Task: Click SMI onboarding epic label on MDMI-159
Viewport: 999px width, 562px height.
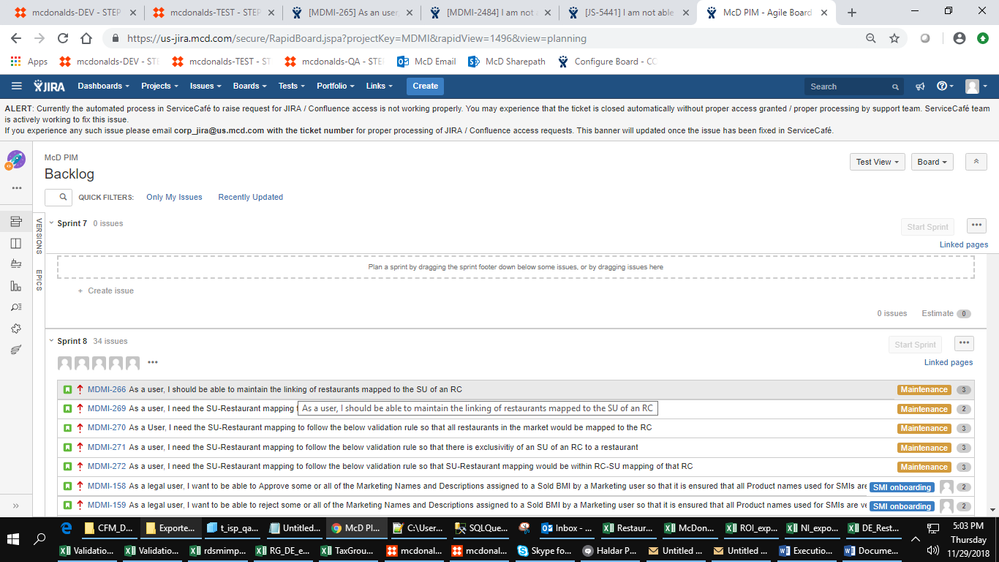Action: click(902, 507)
